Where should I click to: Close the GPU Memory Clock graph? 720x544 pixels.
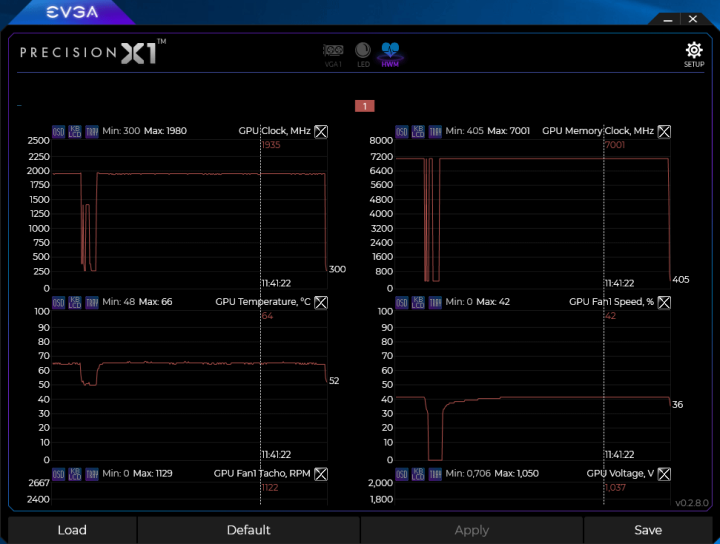click(664, 132)
